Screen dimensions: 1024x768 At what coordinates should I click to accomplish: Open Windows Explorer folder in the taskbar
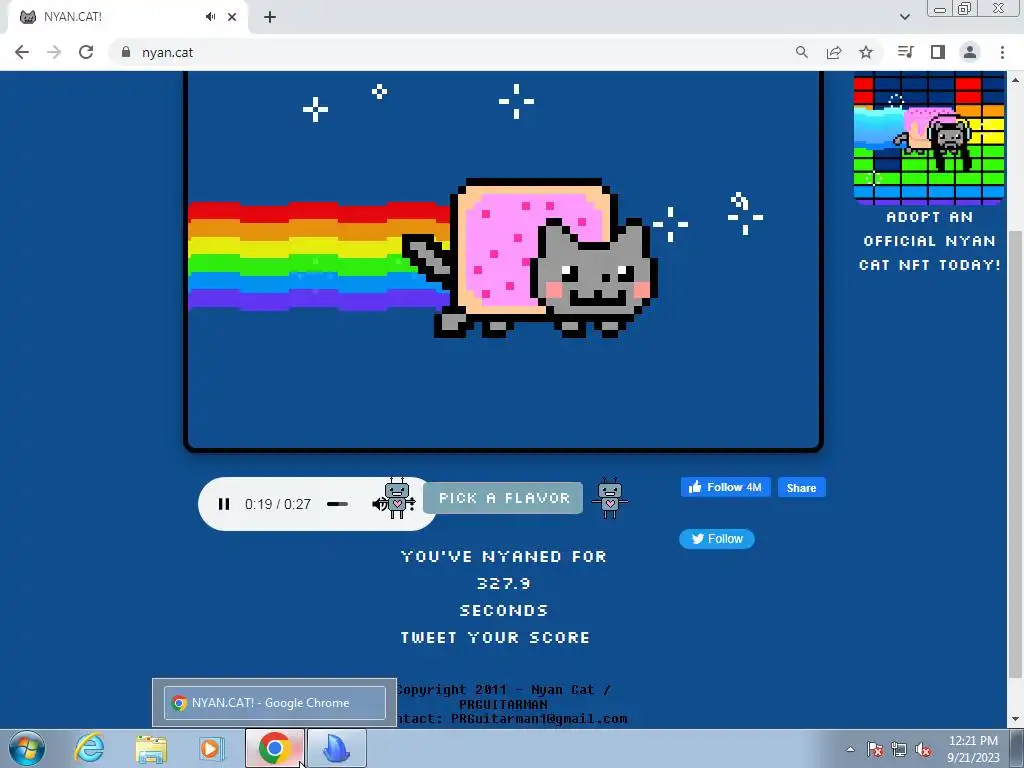[x=151, y=748]
